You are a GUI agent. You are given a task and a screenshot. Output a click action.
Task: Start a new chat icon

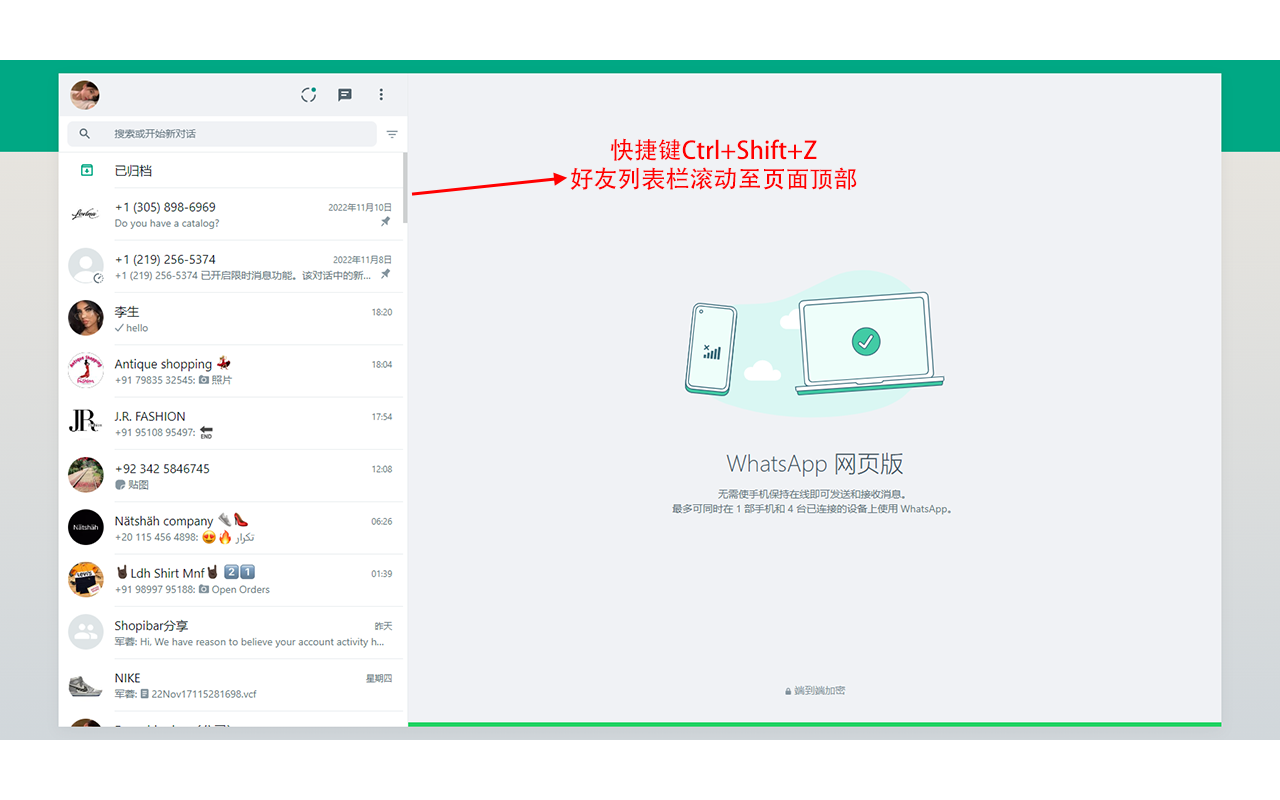[x=345, y=95]
